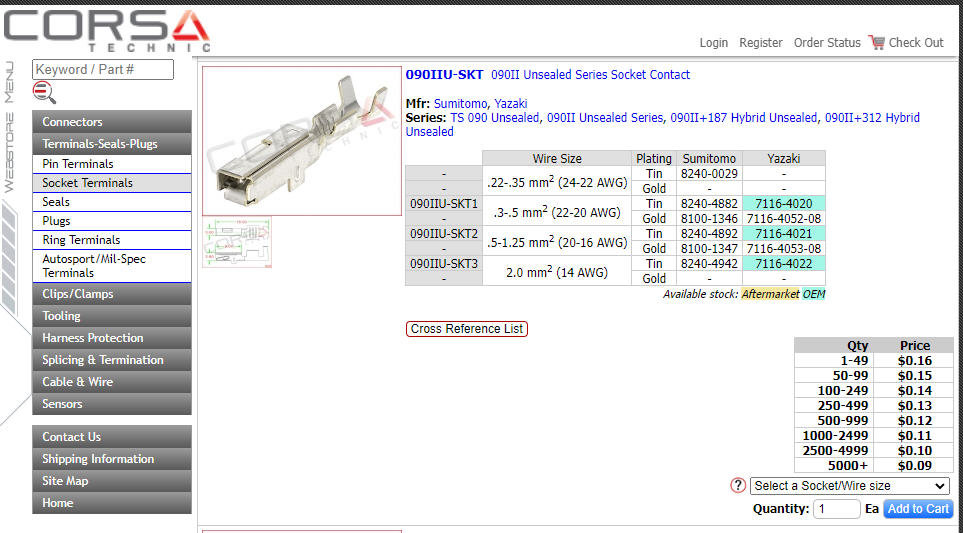The image size is (963, 533).
Task: Select Autosport/Mil-Spec Terminals submenu item
Action: [x=112, y=266]
